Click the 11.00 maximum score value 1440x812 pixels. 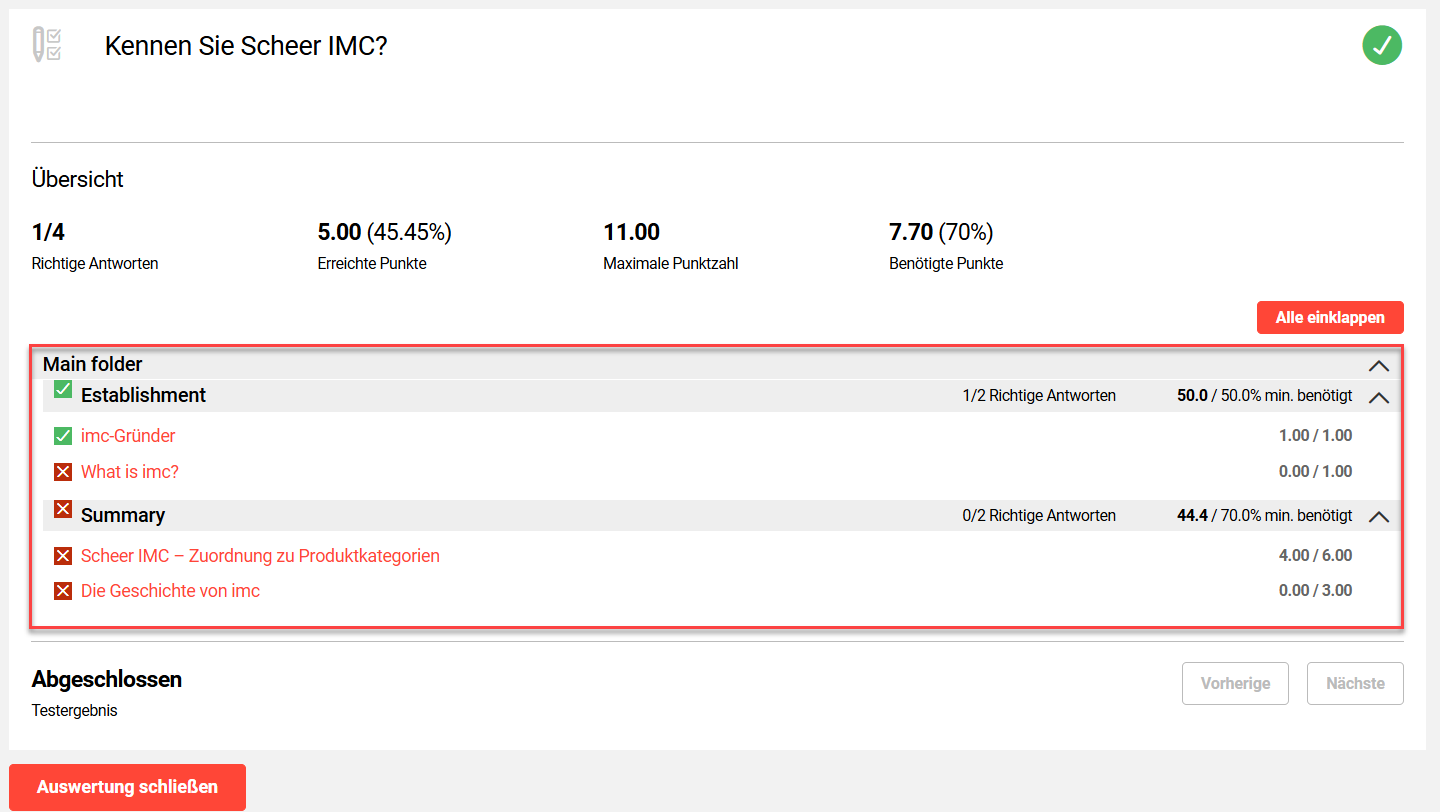(632, 233)
